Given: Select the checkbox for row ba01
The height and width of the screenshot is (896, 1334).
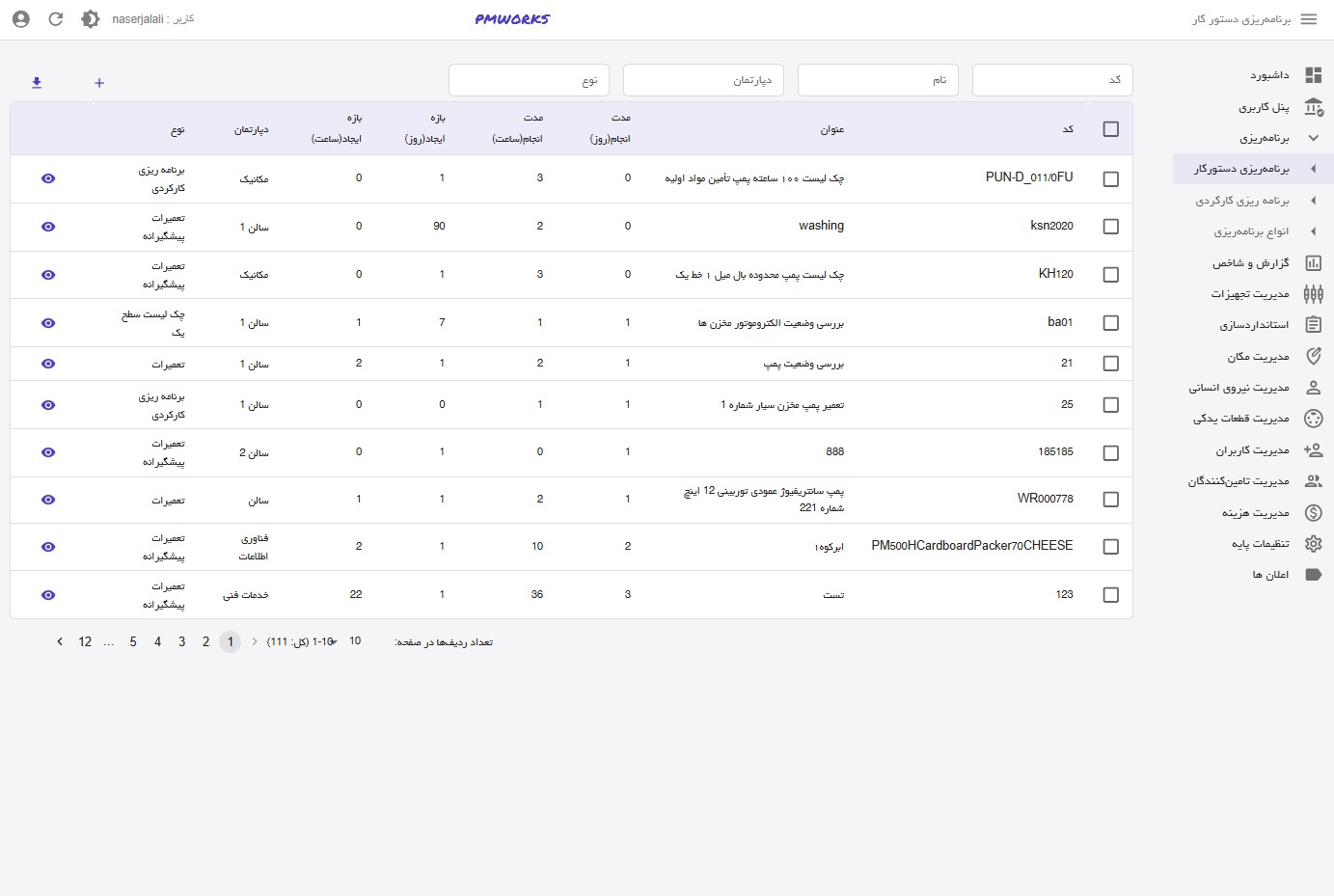Looking at the screenshot, I should 1110,323.
